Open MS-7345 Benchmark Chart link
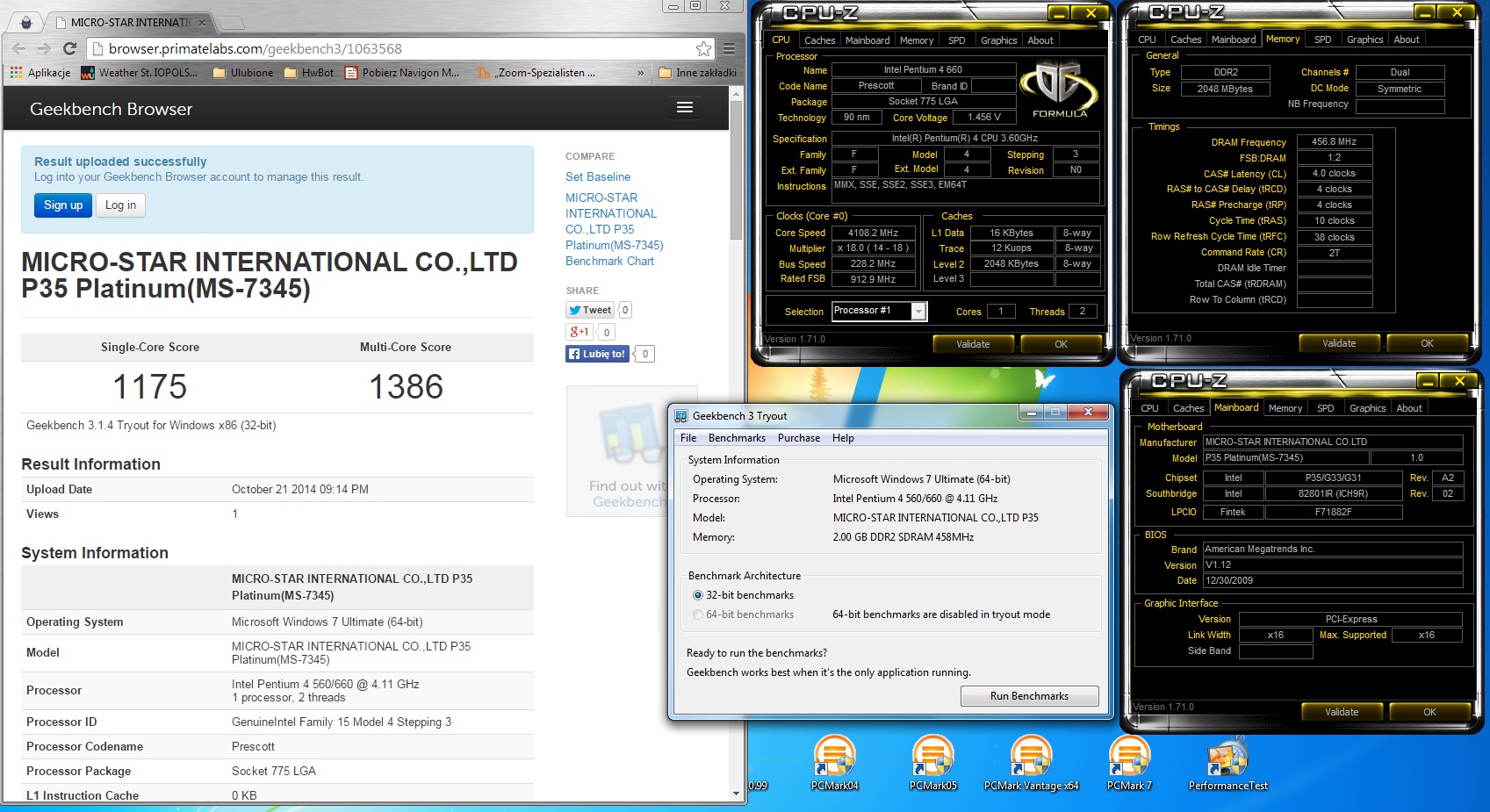The width and height of the screenshot is (1490, 812). [614, 229]
